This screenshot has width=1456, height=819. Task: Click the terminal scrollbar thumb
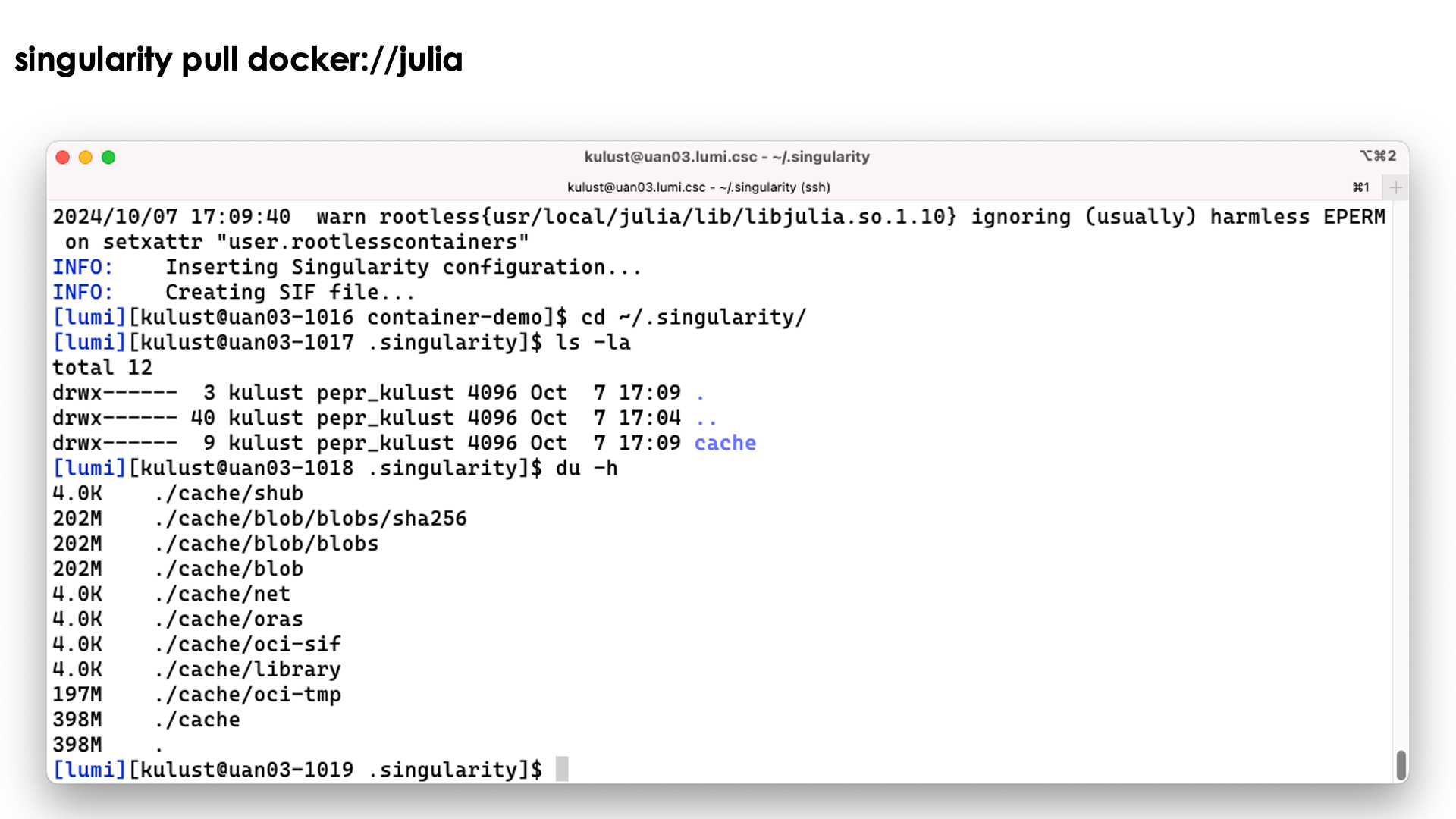[x=1401, y=764]
